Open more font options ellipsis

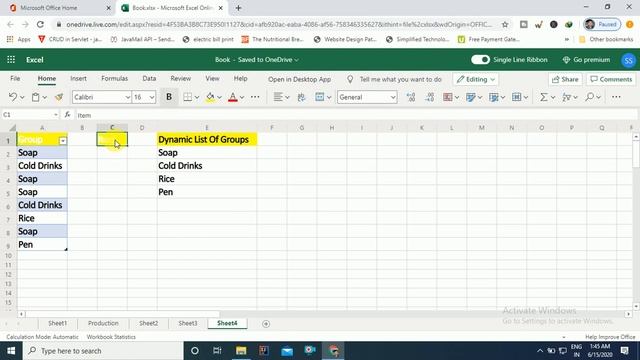click(x=255, y=97)
